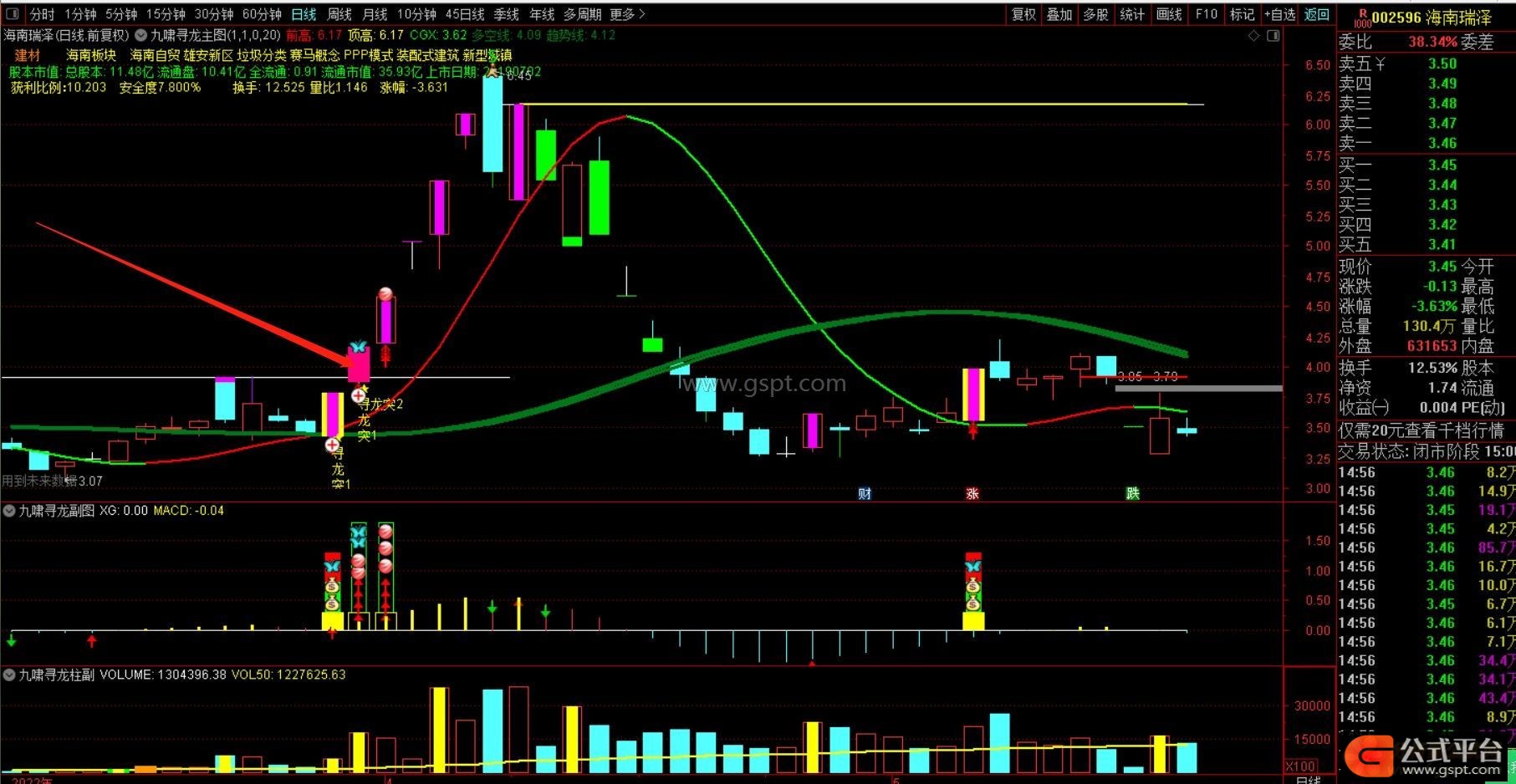
Task: Open F10 company information
Action: coord(1206,14)
